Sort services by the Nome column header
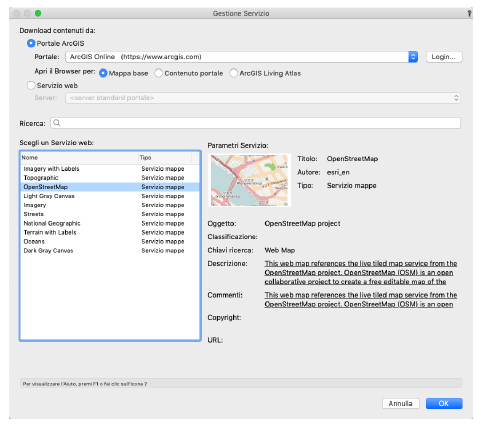 coord(79,157)
